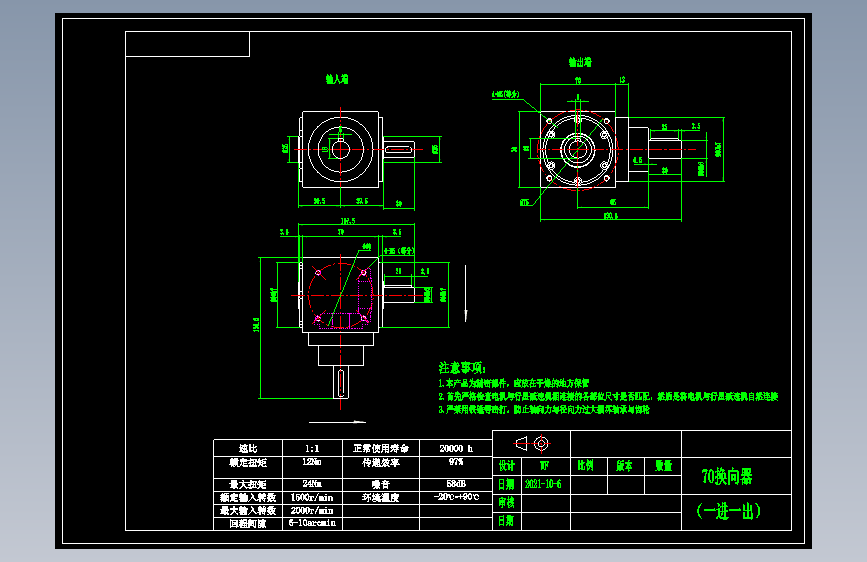
Task: Click note line 3 under 注意事项
Action: [544, 409]
